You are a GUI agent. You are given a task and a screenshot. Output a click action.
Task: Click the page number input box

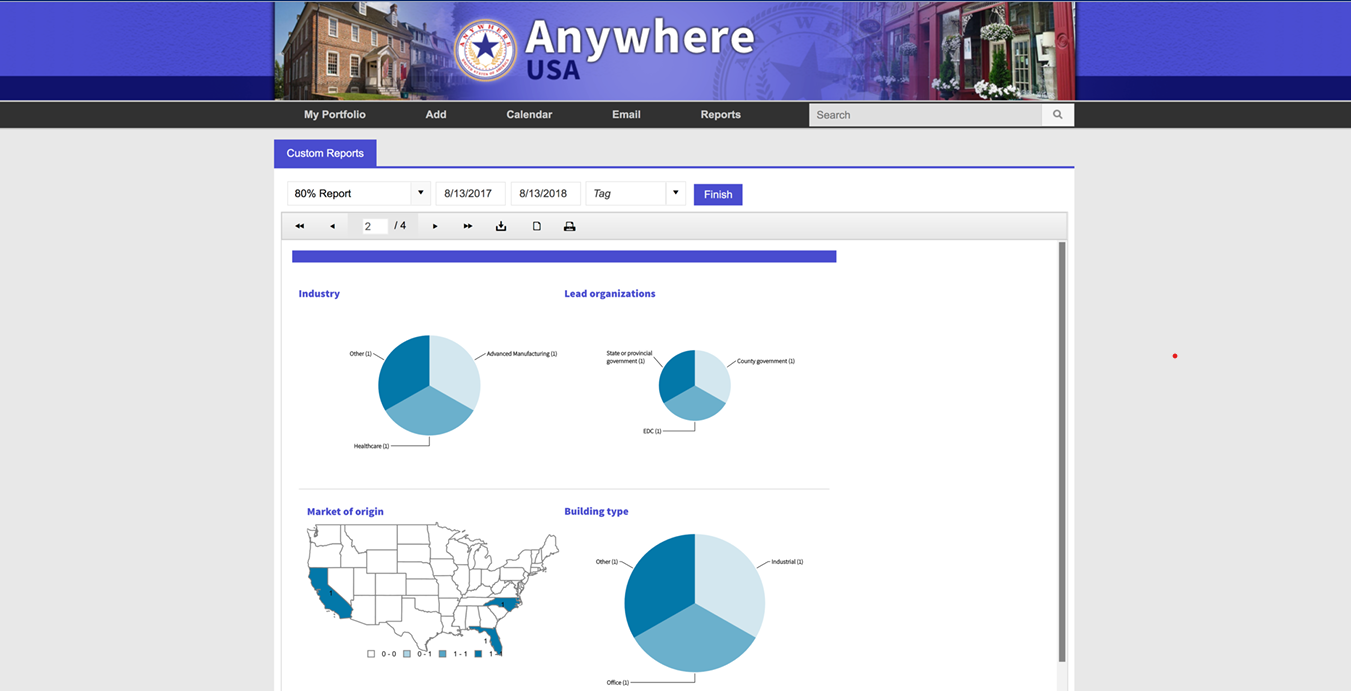[x=374, y=226]
